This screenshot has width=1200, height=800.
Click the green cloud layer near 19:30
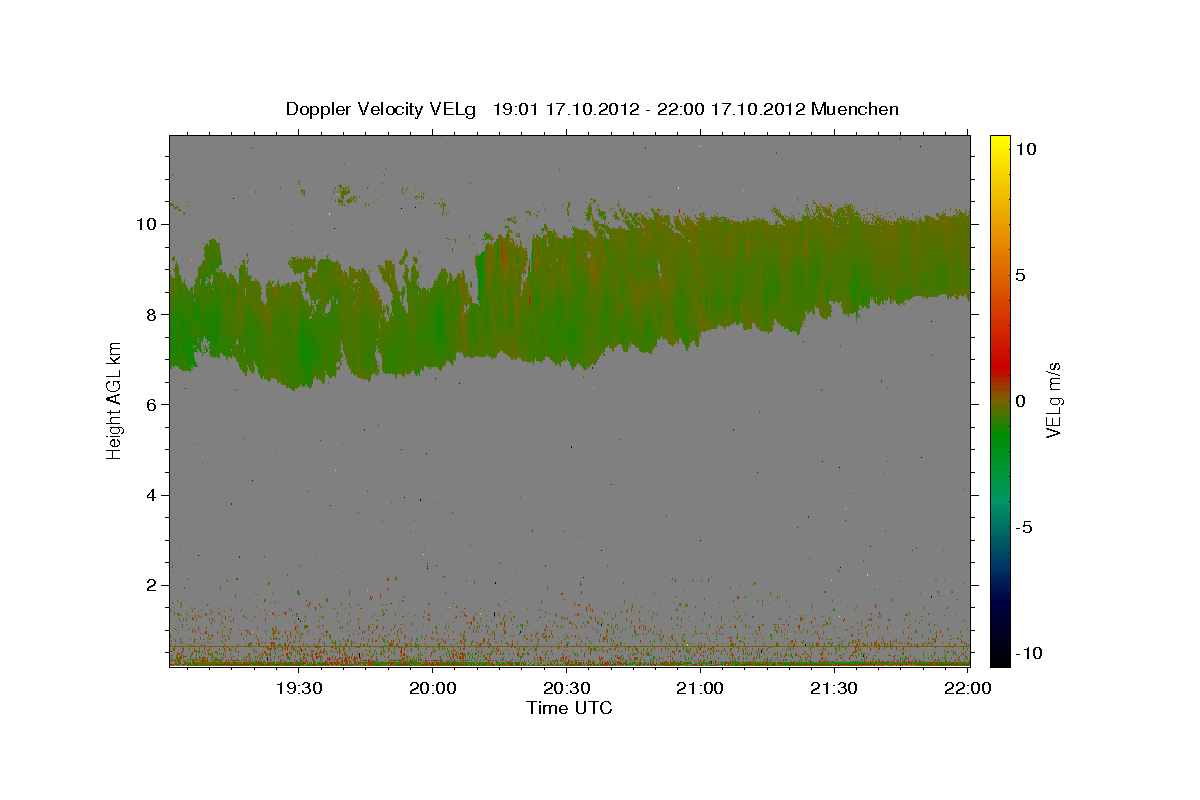click(x=300, y=335)
